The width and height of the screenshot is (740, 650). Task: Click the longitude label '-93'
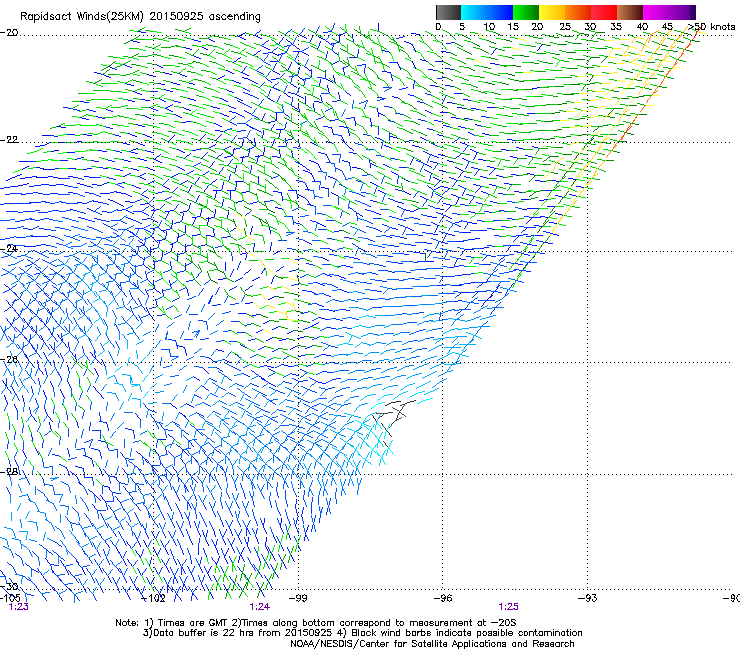(x=588, y=598)
